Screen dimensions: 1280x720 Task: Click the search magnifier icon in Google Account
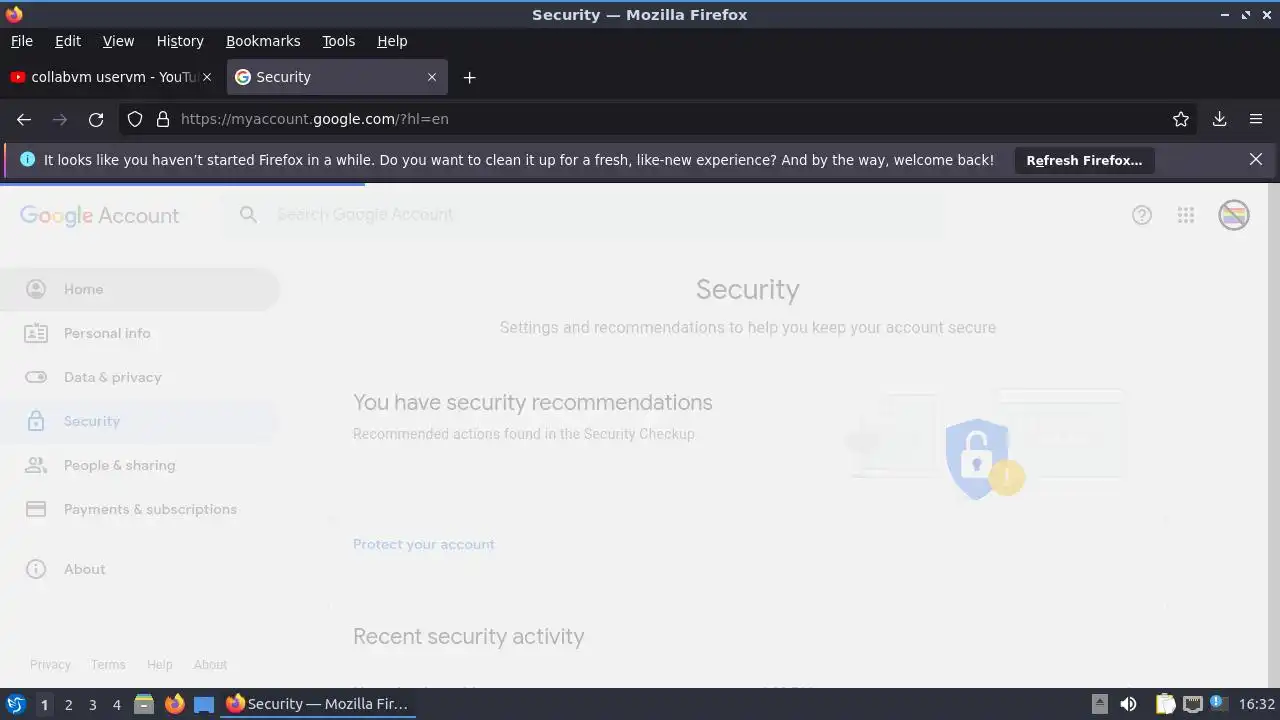249,215
